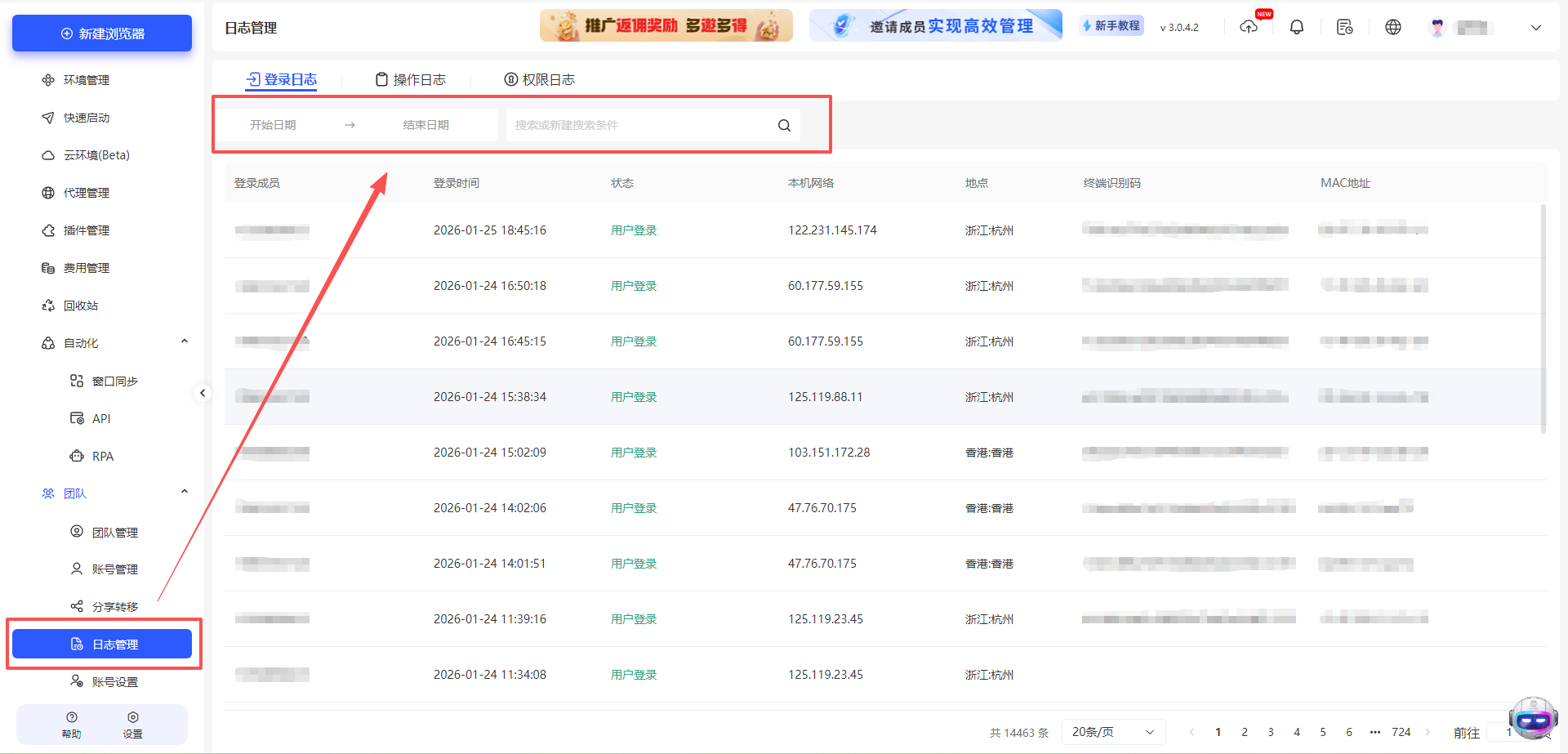The image size is (1568, 754).
Task: Open the 费用管理 page
Action: click(85, 267)
